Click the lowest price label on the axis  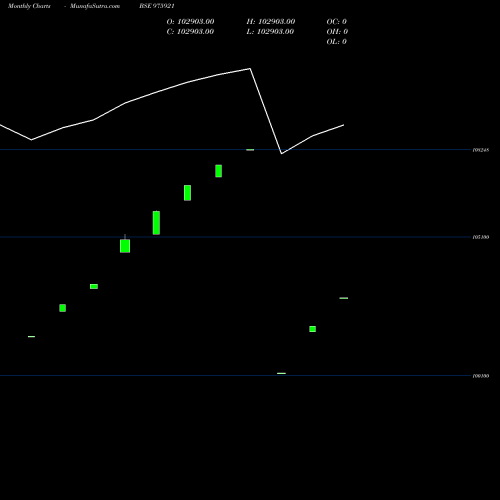coord(481,376)
